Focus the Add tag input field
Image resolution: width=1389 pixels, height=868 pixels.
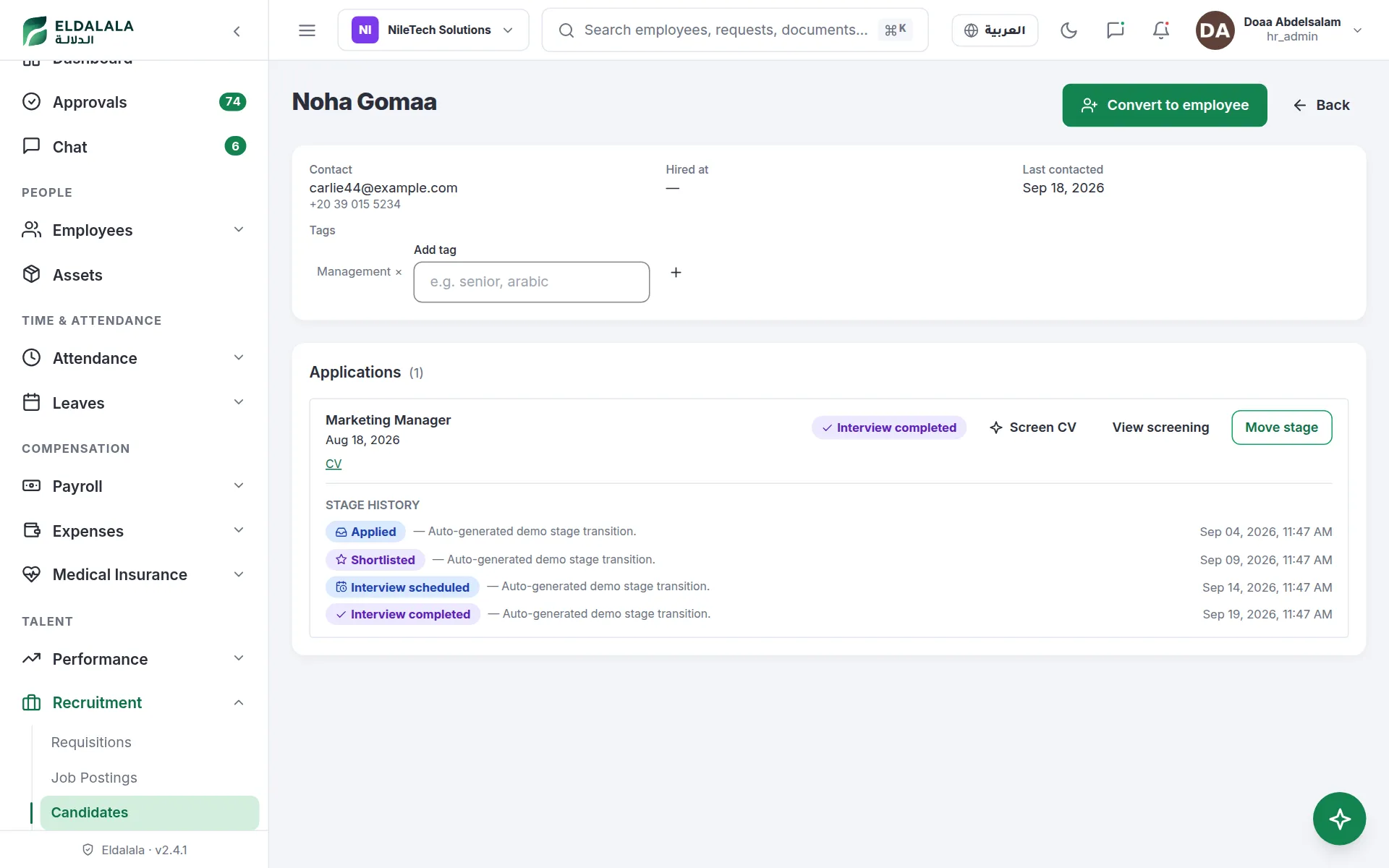coord(531,282)
